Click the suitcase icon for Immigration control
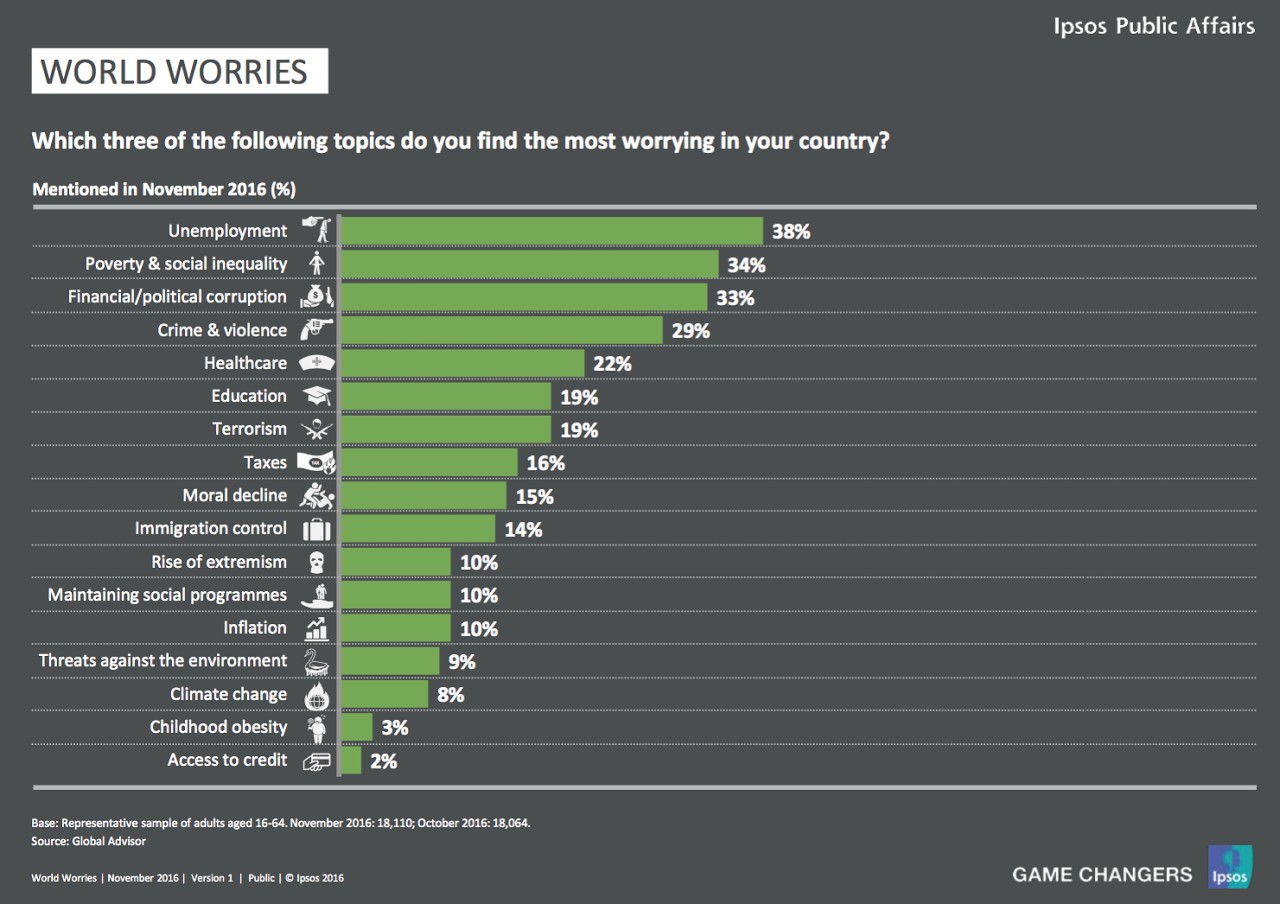This screenshot has height=904, width=1280. [x=316, y=529]
